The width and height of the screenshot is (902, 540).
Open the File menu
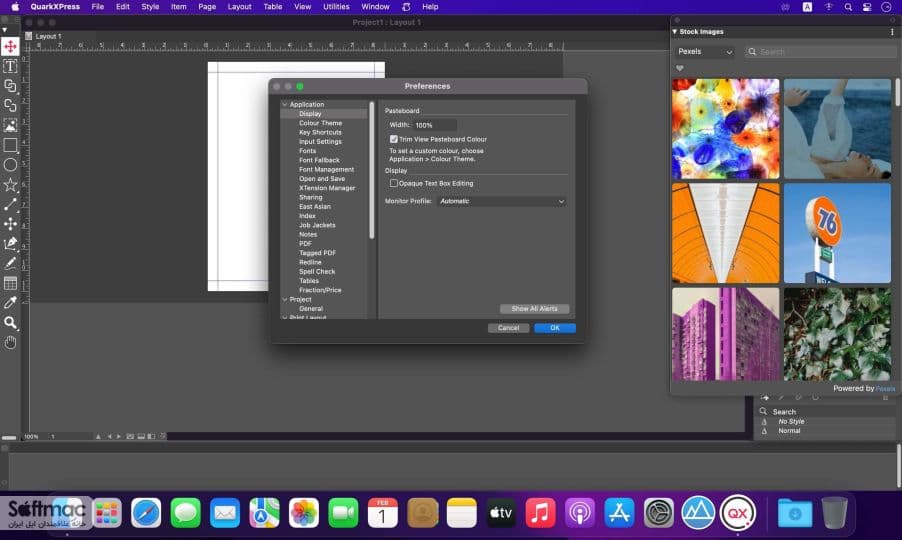pyautogui.click(x=98, y=7)
